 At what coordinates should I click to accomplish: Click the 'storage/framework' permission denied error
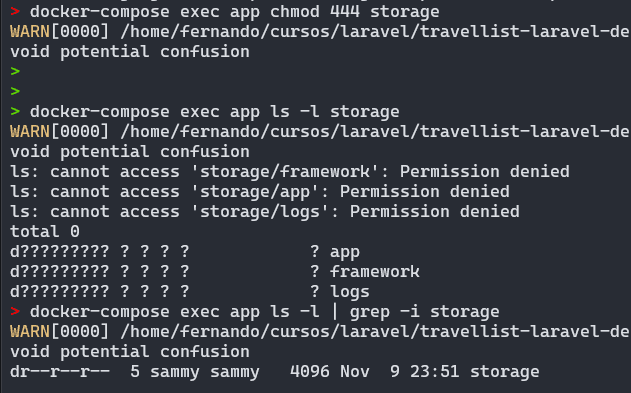point(290,172)
